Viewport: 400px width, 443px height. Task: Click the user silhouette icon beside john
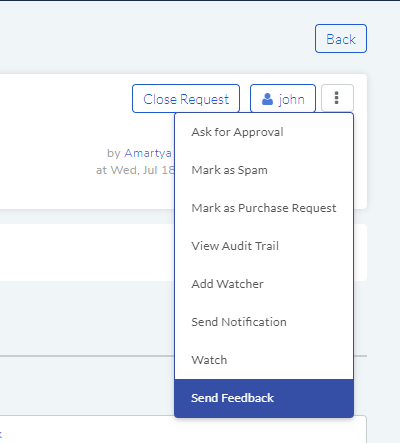(267, 99)
